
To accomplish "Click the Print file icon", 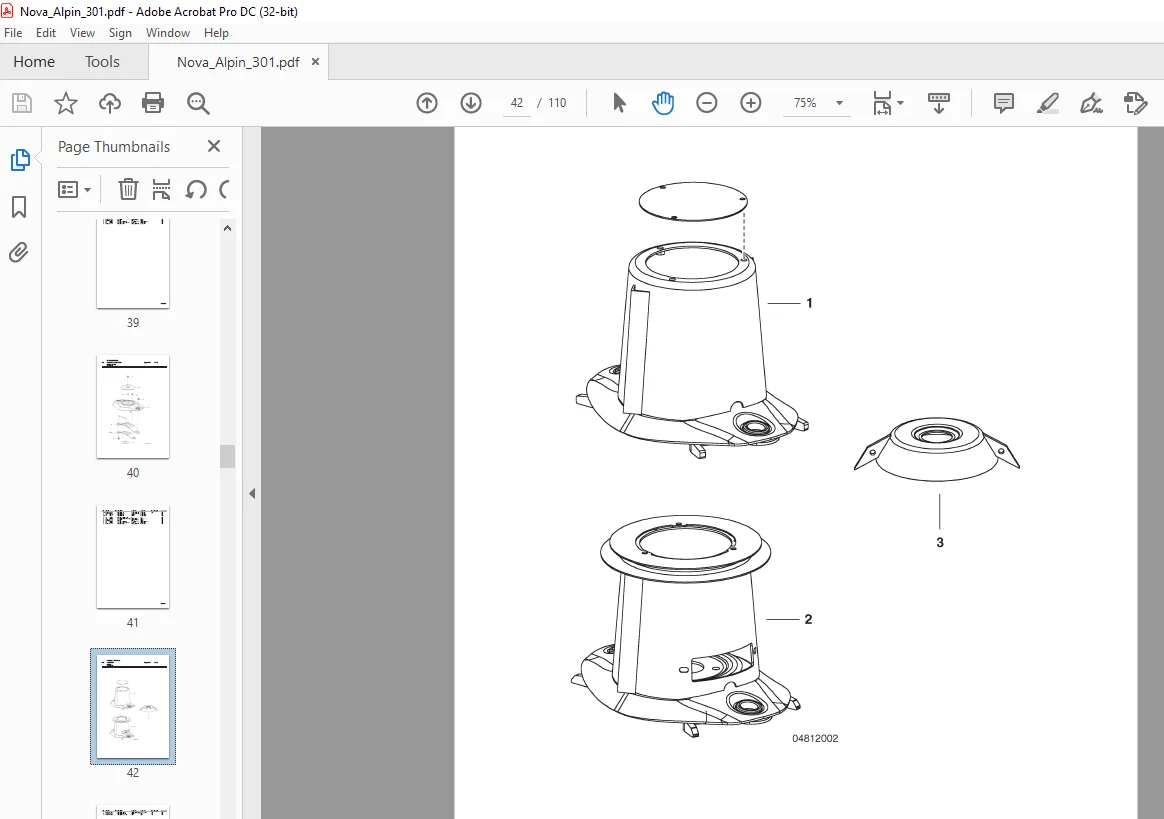I will tap(153, 103).
